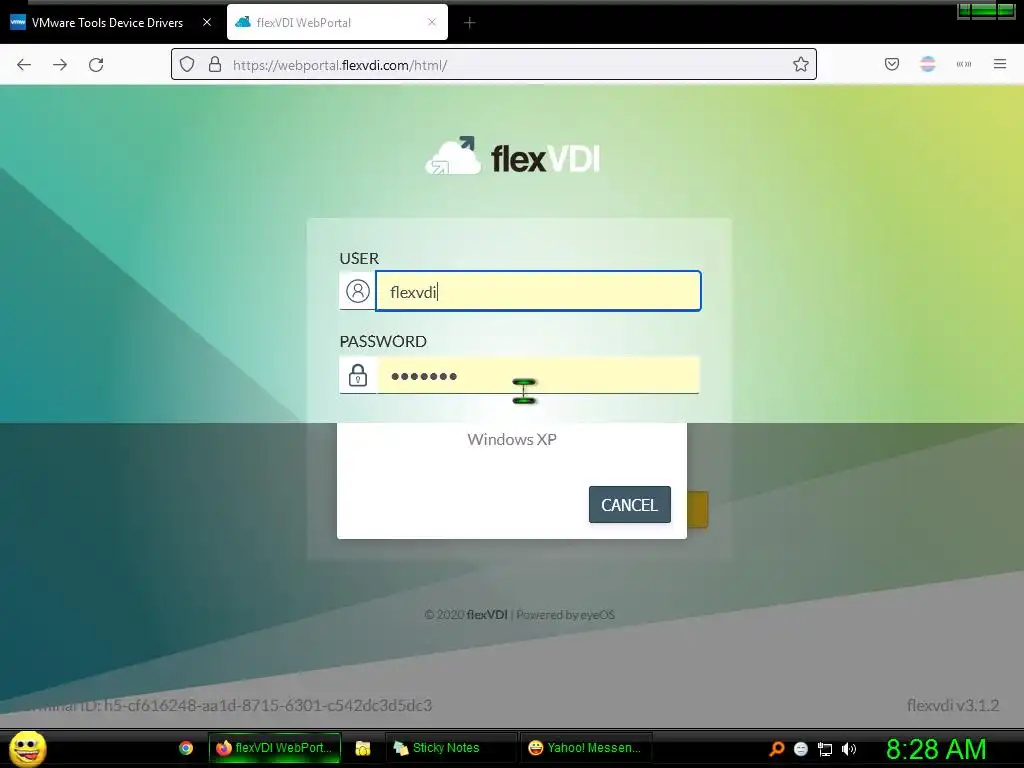Click the orange search tray icon
The height and width of the screenshot is (768, 1024).
click(776, 748)
